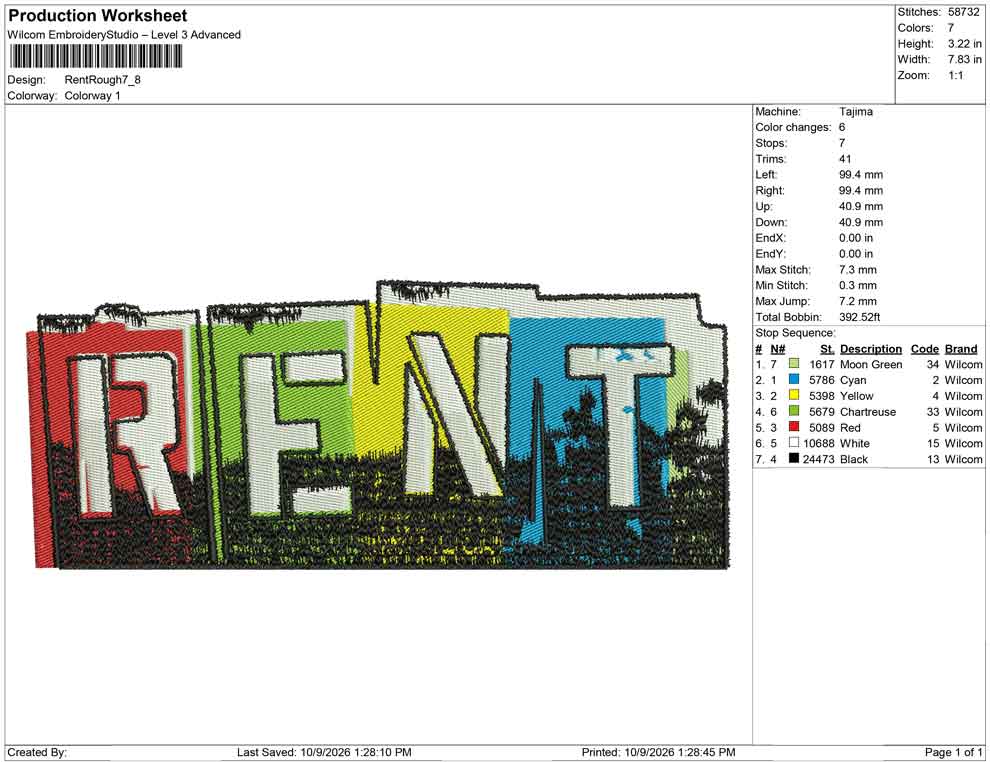Click the Colors value '7' in header
Screen dimensions: 990x762
(950, 28)
